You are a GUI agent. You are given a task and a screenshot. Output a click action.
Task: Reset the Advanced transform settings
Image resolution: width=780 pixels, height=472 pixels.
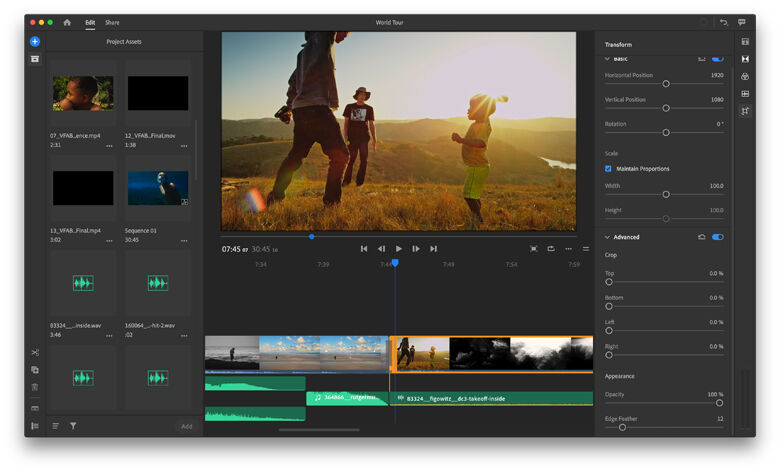(x=701, y=237)
